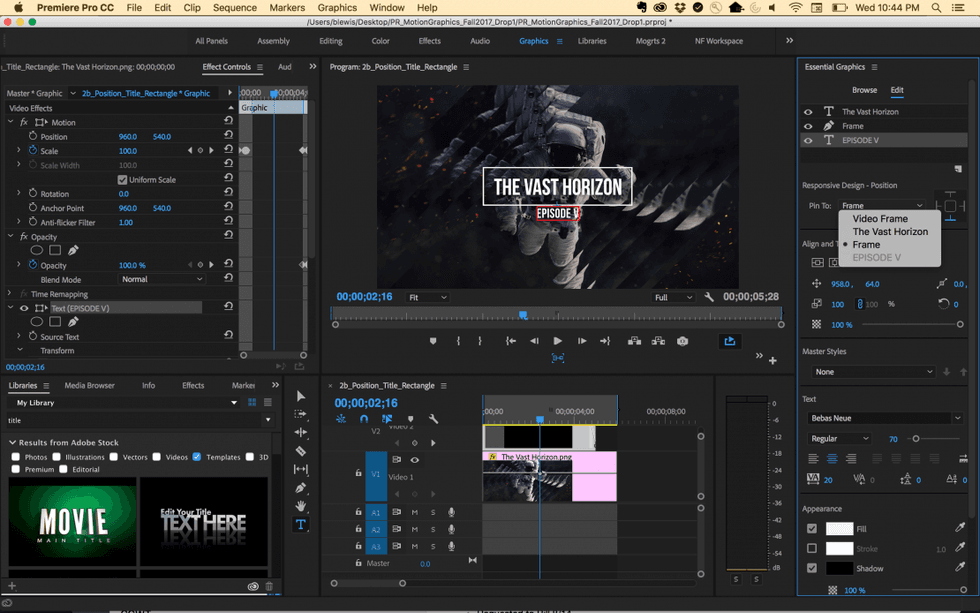980x613 pixels.
Task: Select the Slip tool
Action: tap(301, 469)
